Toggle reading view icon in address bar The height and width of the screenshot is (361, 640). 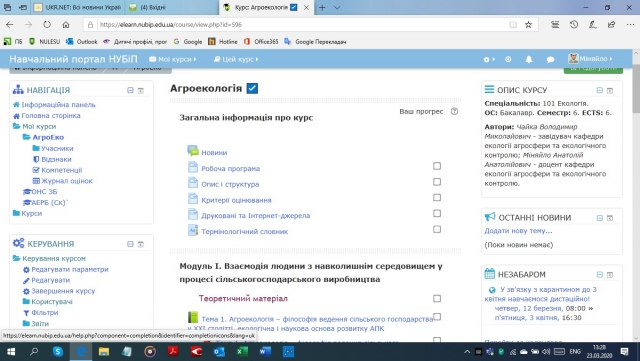point(513,25)
